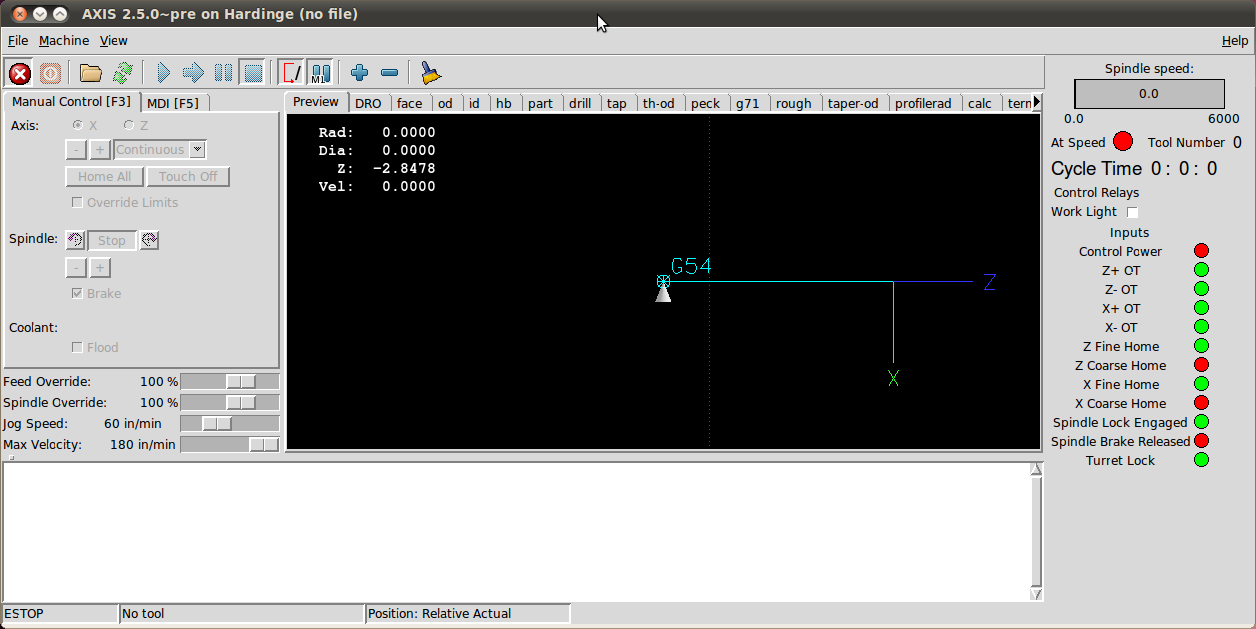Viewport: 1256px width, 629px height.
Task: Zoom out with minus icon
Action: pos(390,73)
